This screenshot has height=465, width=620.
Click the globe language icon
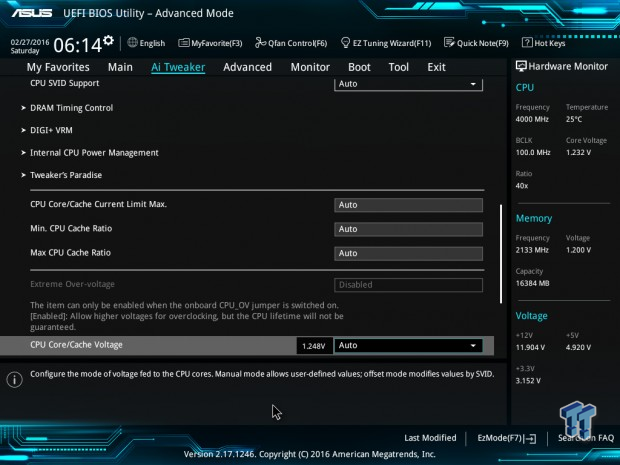tap(132, 43)
